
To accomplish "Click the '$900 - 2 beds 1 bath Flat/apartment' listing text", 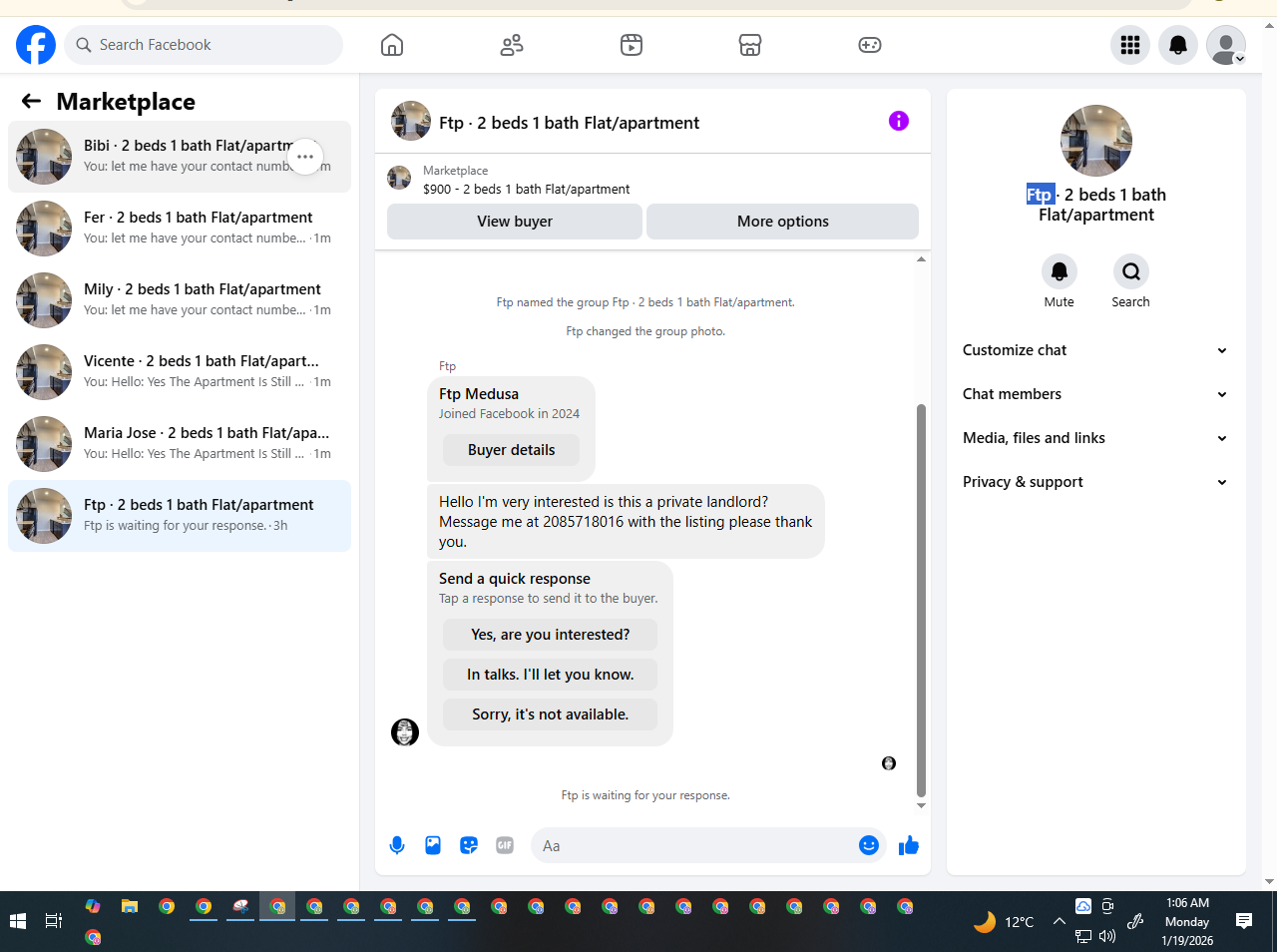I will click(527, 189).
